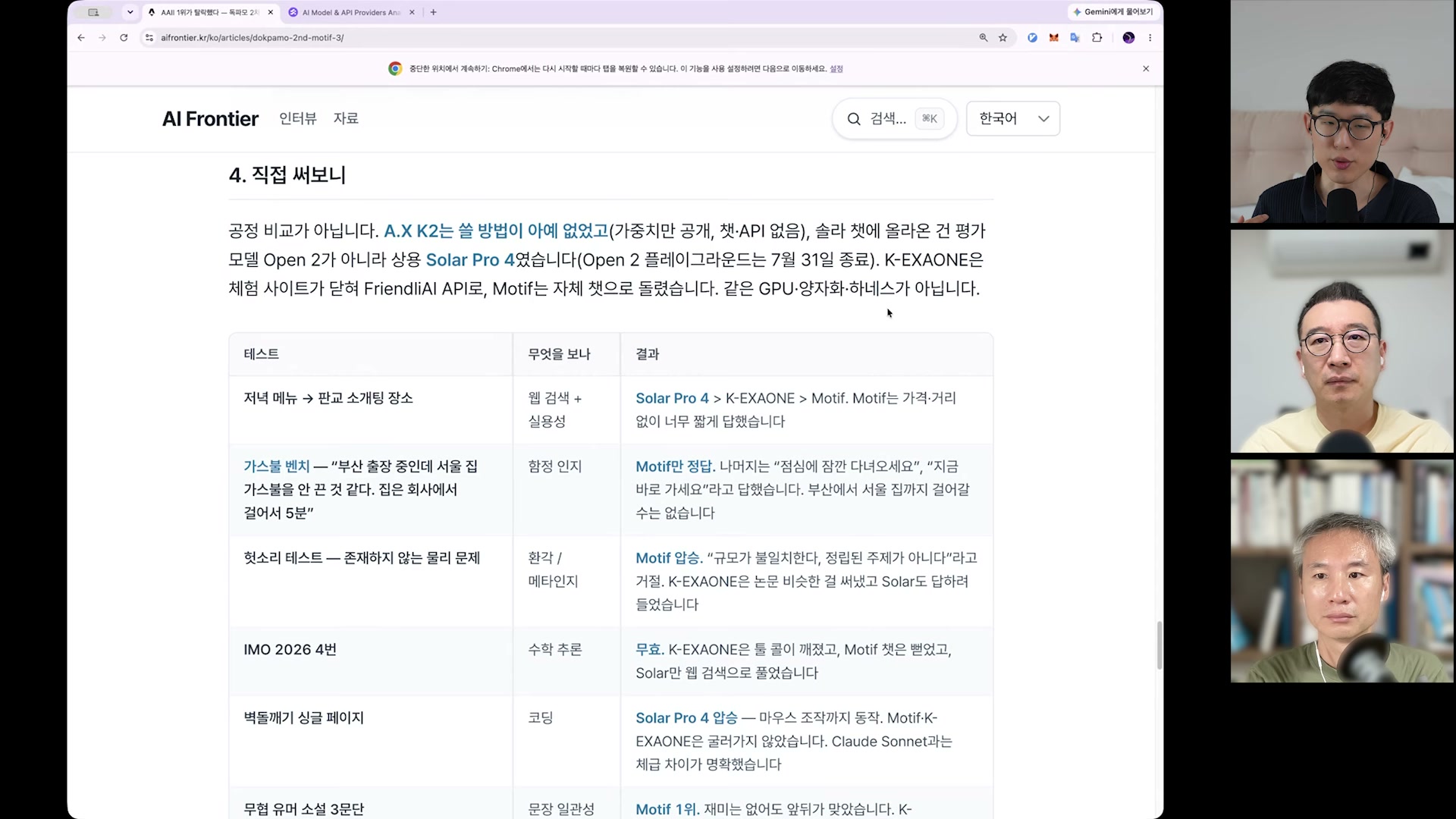Click the 무효 result in IMO row
The image size is (1456, 819).
click(650, 650)
